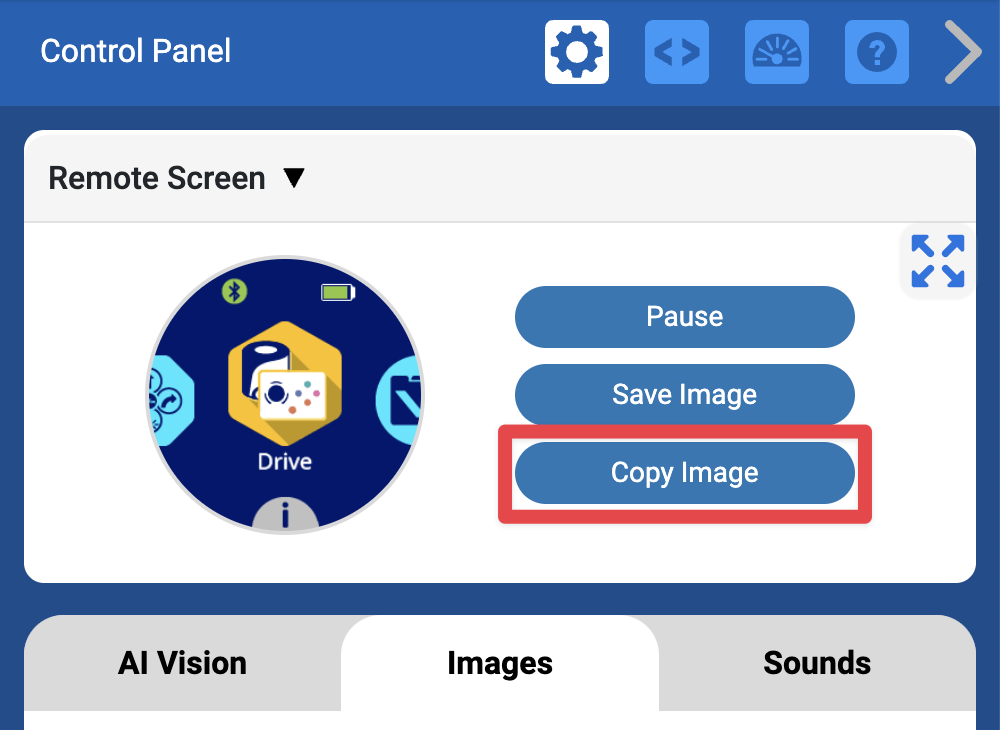Click the help question mark icon
This screenshot has width=1000, height=730.
[x=877, y=52]
